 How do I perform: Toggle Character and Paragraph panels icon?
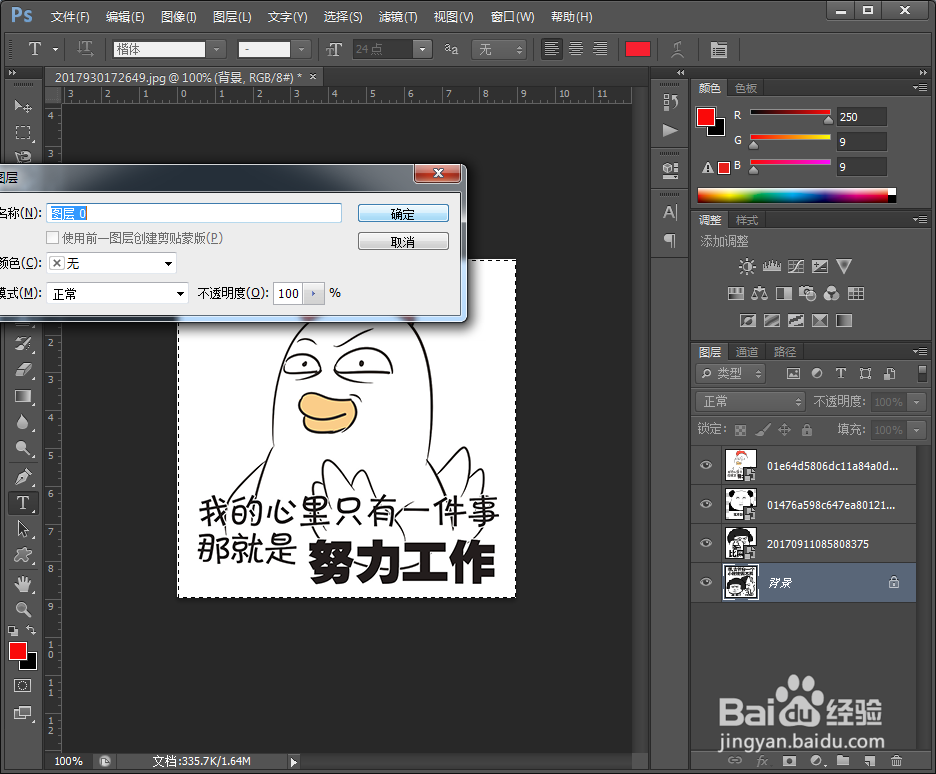pos(719,50)
